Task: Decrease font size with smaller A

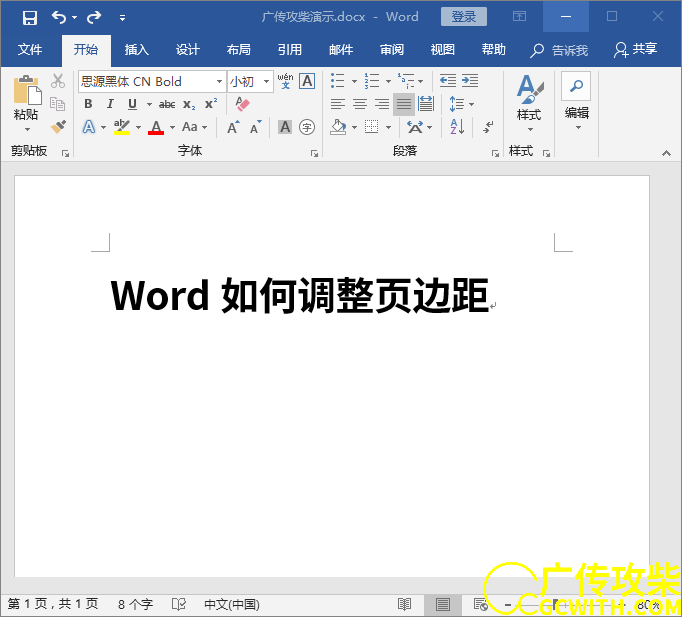Action: (x=256, y=127)
